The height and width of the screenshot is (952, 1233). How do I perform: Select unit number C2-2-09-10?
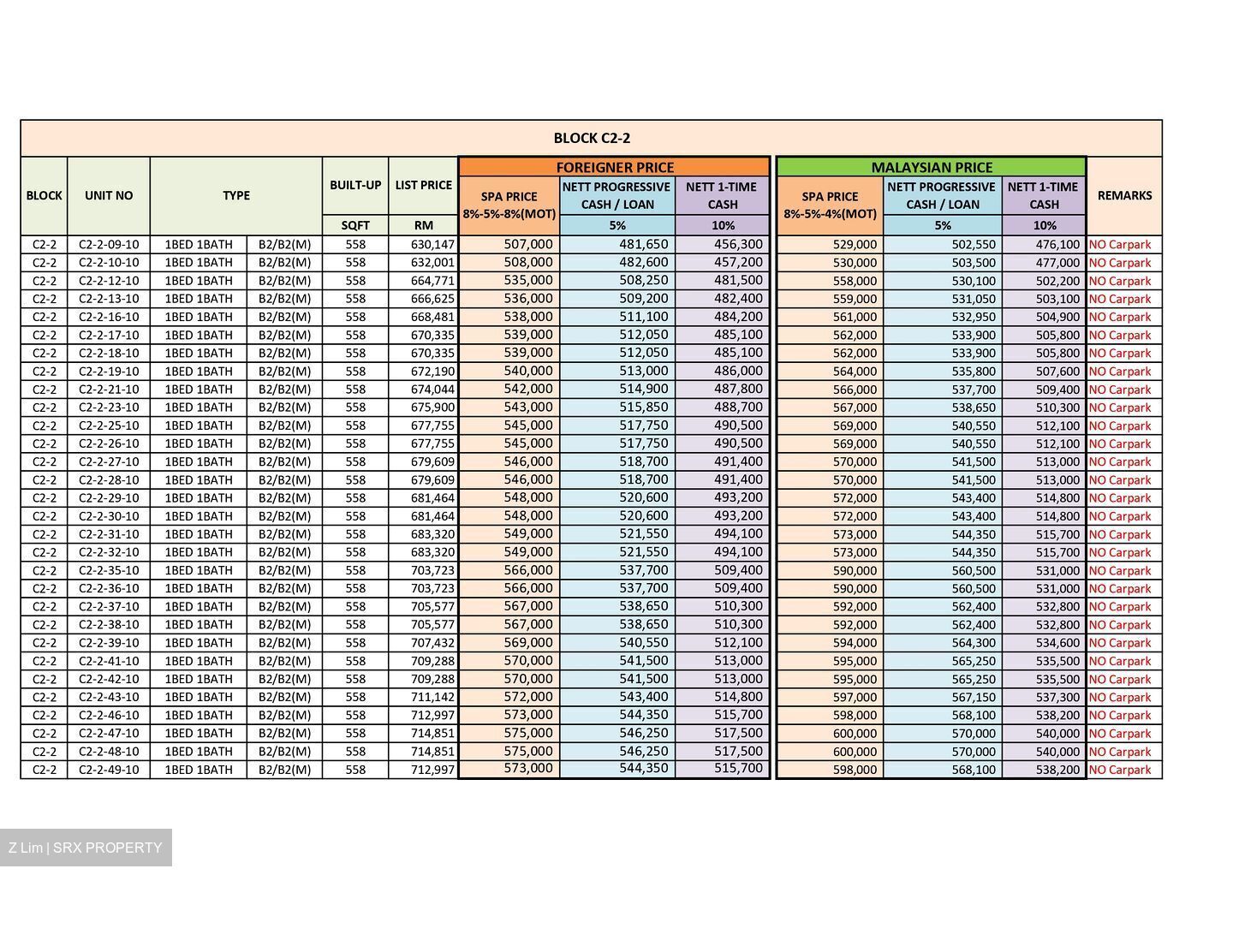(x=109, y=245)
